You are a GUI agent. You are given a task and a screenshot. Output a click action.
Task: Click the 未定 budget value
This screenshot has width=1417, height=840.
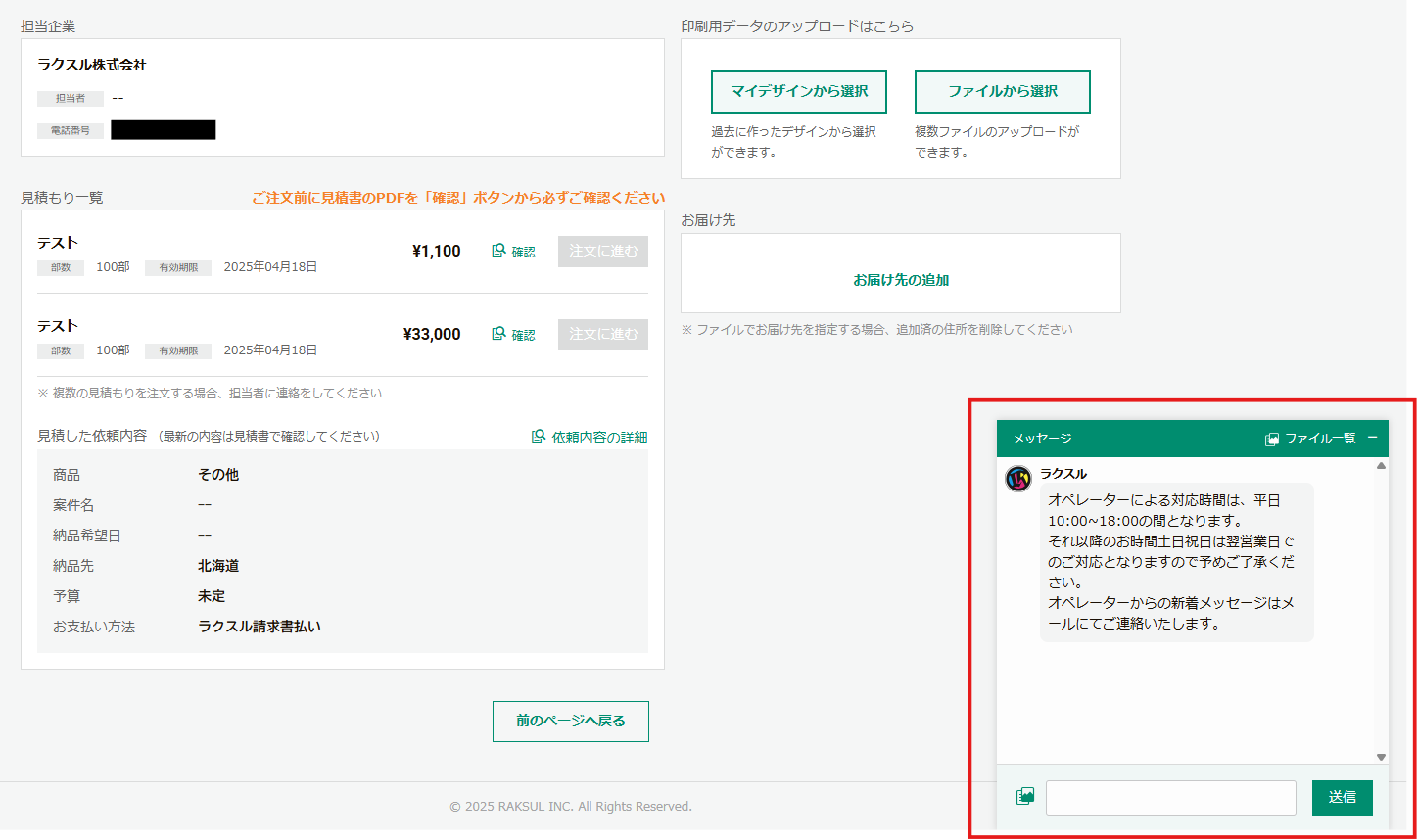point(212,596)
